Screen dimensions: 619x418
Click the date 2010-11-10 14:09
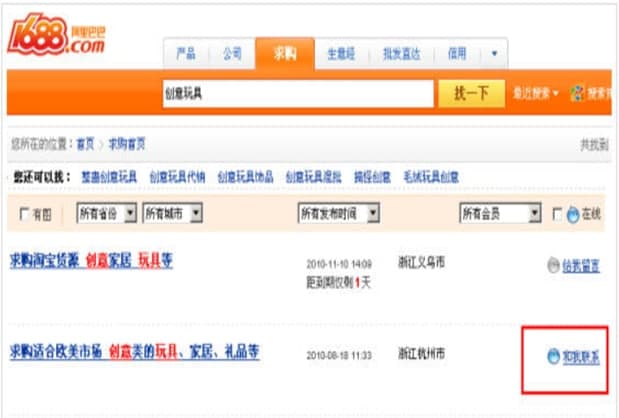pos(339,264)
